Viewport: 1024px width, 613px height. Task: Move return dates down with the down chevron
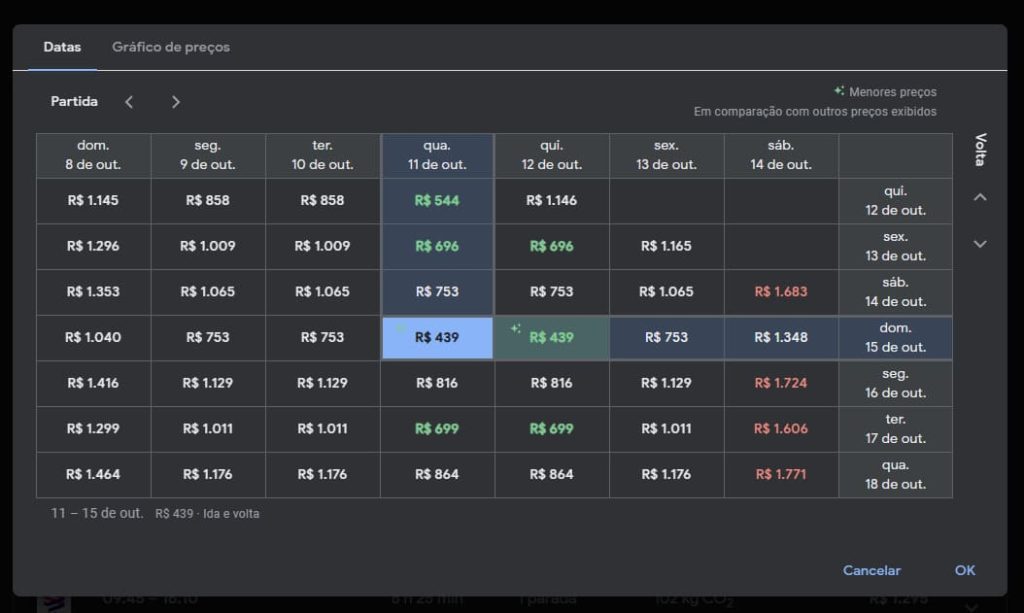(x=980, y=244)
